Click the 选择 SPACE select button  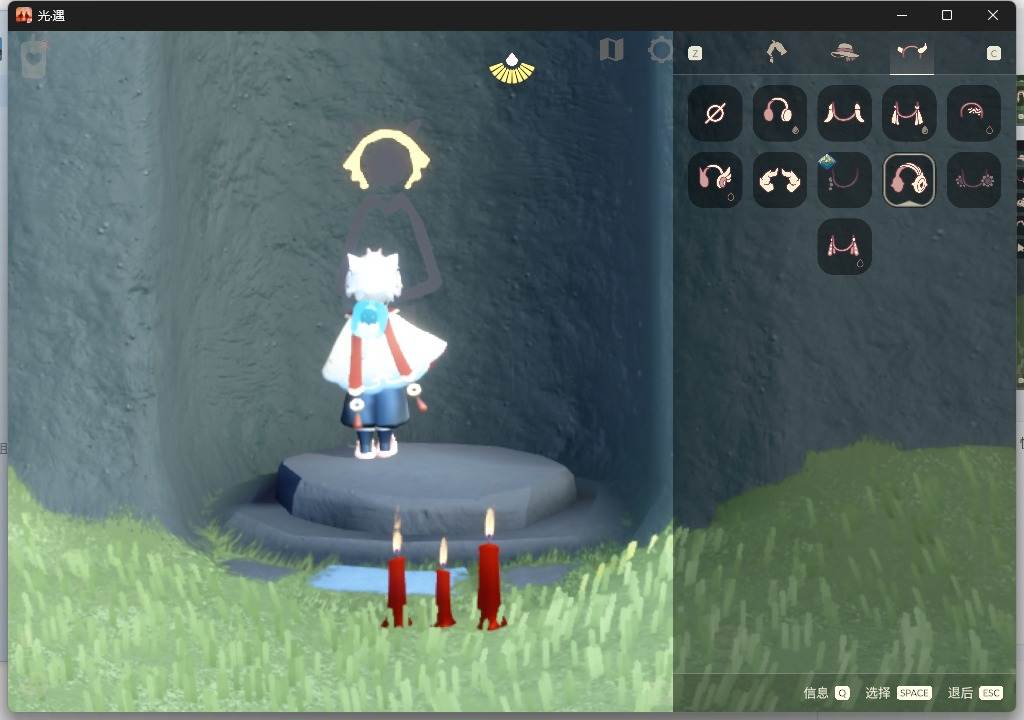pyautogui.click(x=898, y=693)
